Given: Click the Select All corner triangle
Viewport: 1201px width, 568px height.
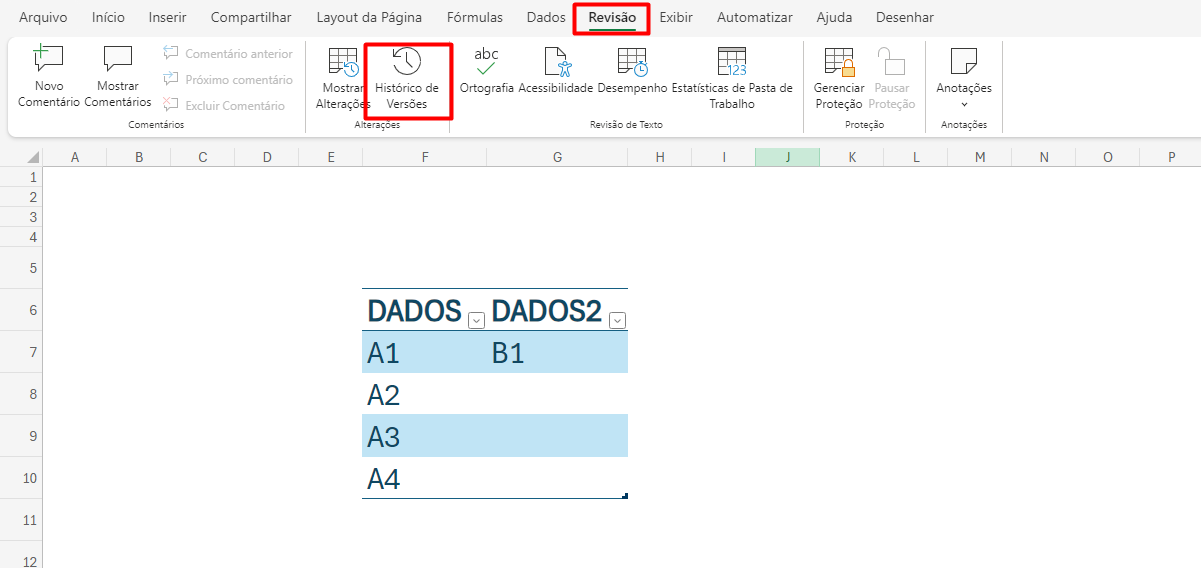Looking at the screenshot, I should 33,157.
